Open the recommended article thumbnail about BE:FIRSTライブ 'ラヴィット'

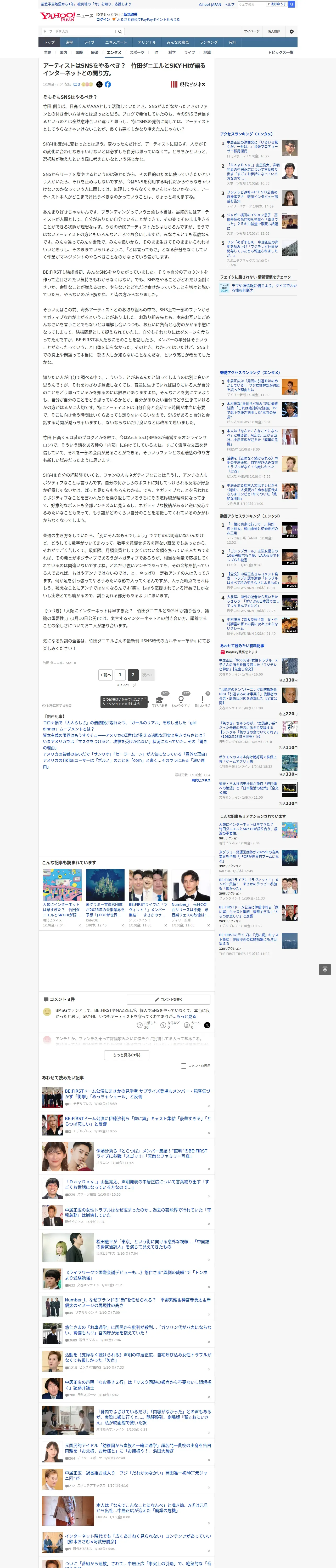[148, 885]
